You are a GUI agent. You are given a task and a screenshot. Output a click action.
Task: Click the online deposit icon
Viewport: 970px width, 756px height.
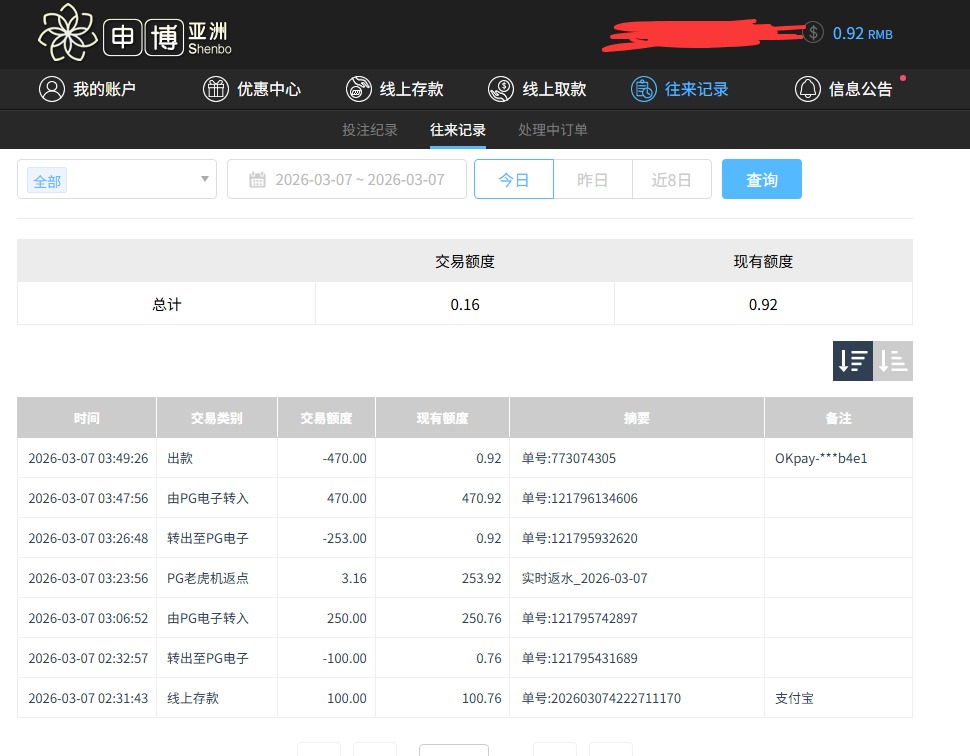pyautogui.click(x=359, y=89)
